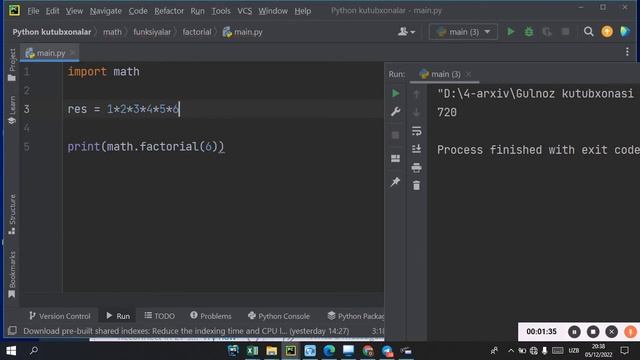Image resolution: width=640 pixels, height=360 pixels.
Task: Toggle Scroll to End in Run console
Action: coord(416,149)
